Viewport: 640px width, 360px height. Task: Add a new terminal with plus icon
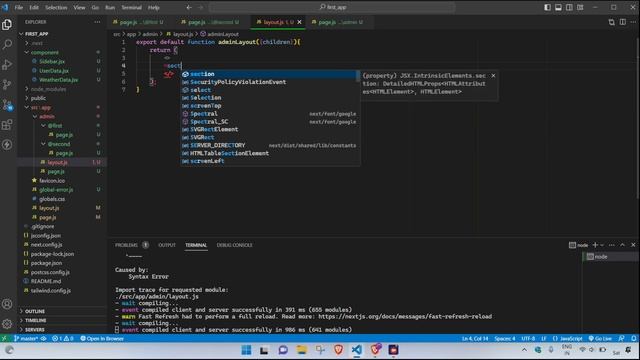coord(595,245)
